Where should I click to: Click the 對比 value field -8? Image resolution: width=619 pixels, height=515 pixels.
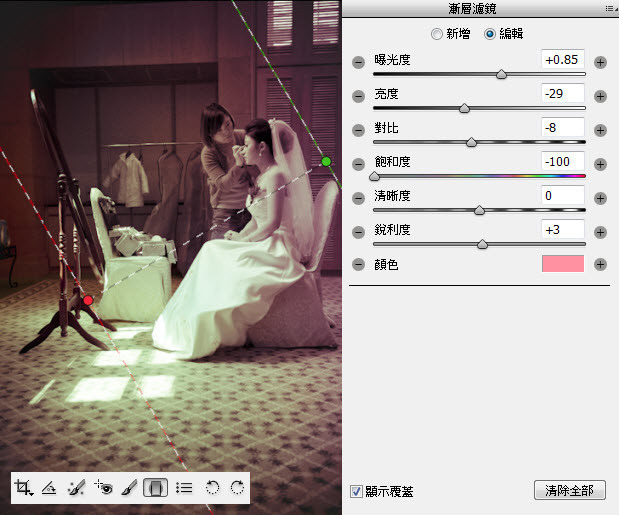[x=563, y=127]
